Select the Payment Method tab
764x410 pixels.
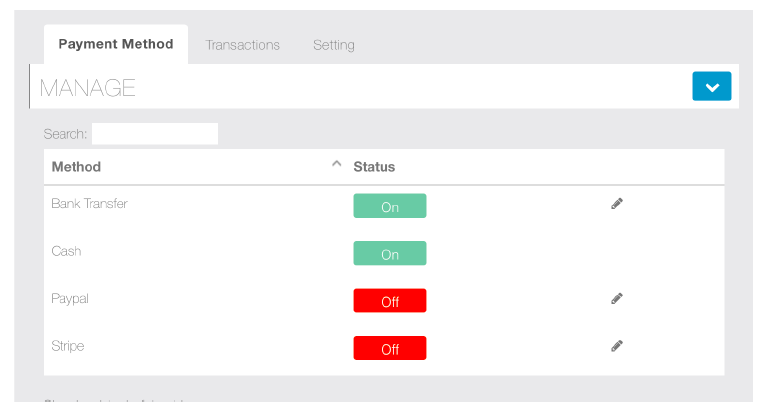pos(116,44)
